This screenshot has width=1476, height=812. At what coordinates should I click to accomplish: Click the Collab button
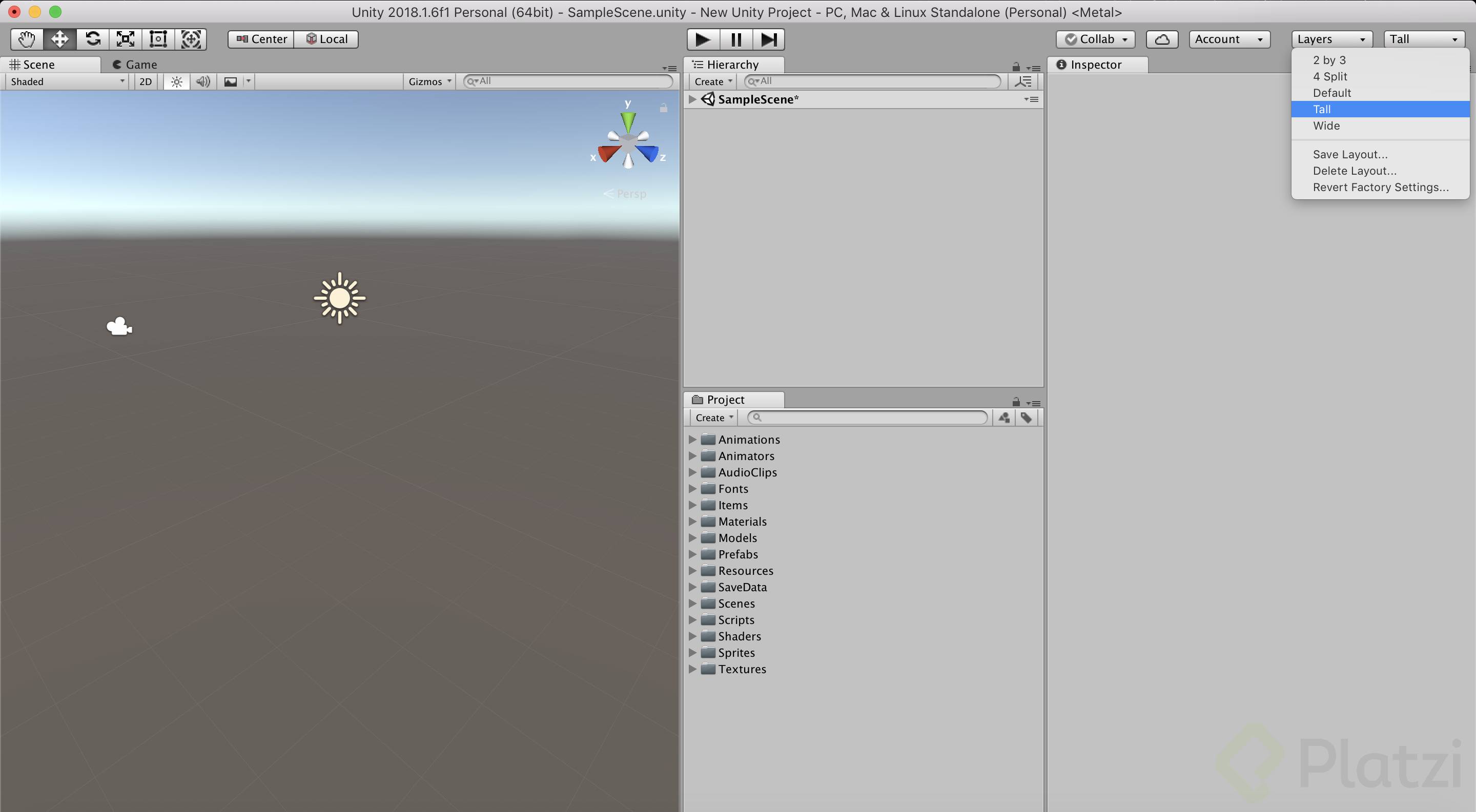[1095, 39]
